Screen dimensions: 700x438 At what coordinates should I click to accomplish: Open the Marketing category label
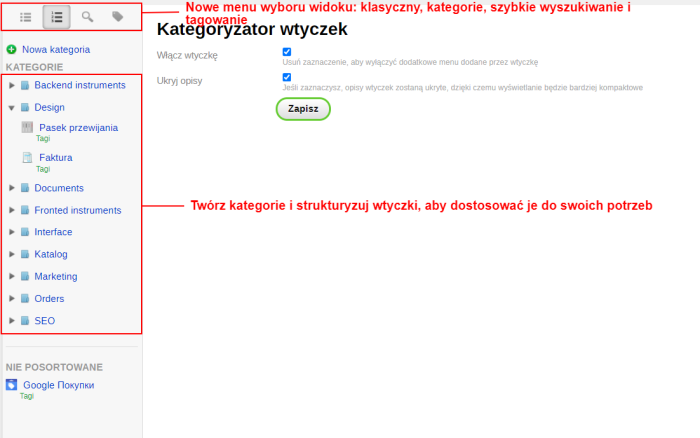[56, 277]
